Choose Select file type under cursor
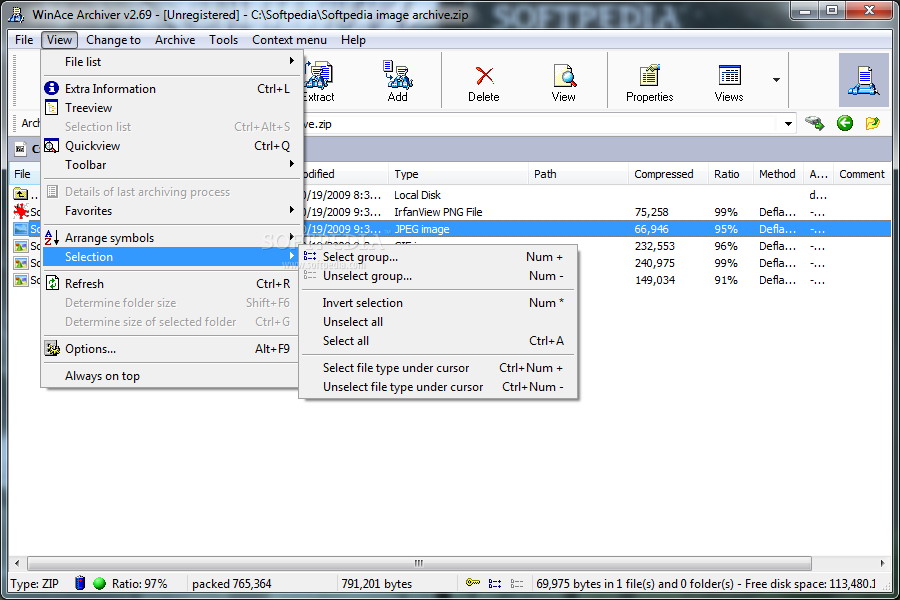This screenshot has width=900, height=600. coord(439,367)
